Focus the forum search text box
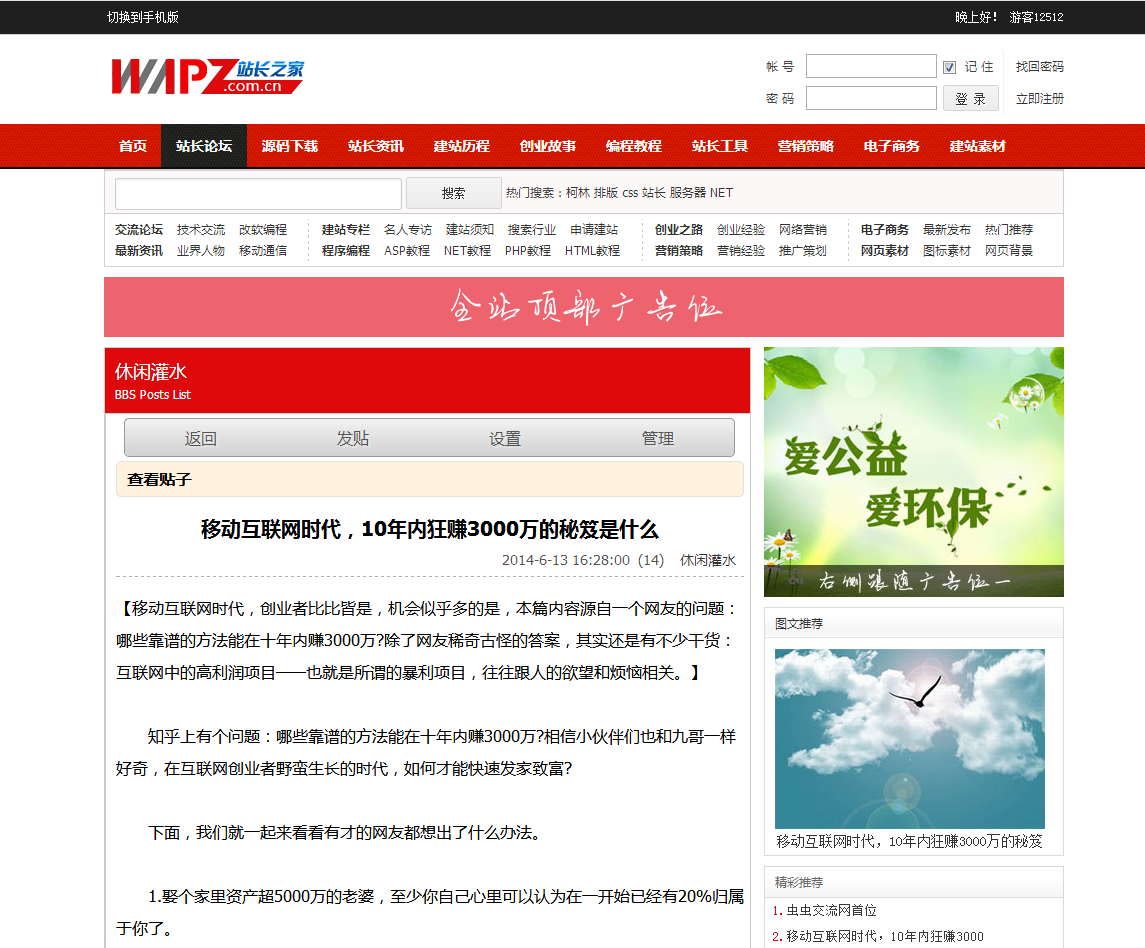This screenshot has width=1145, height=948. pyautogui.click(x=258, y=193)
